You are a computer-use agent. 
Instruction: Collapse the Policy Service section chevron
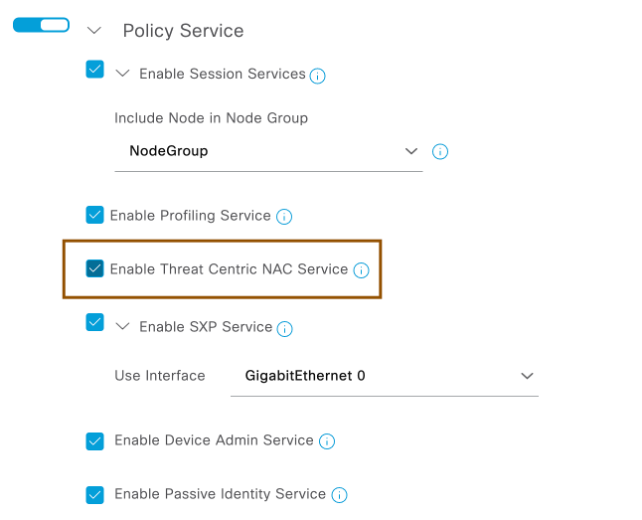[x=94, y=31]
